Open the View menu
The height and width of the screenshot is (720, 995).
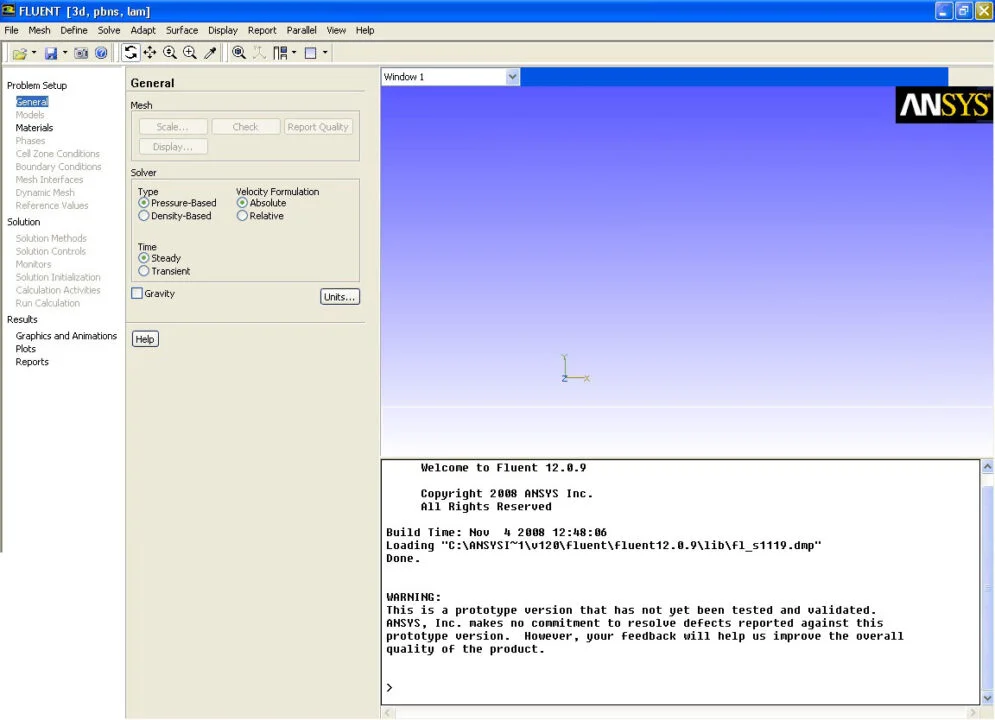point(336,30)
